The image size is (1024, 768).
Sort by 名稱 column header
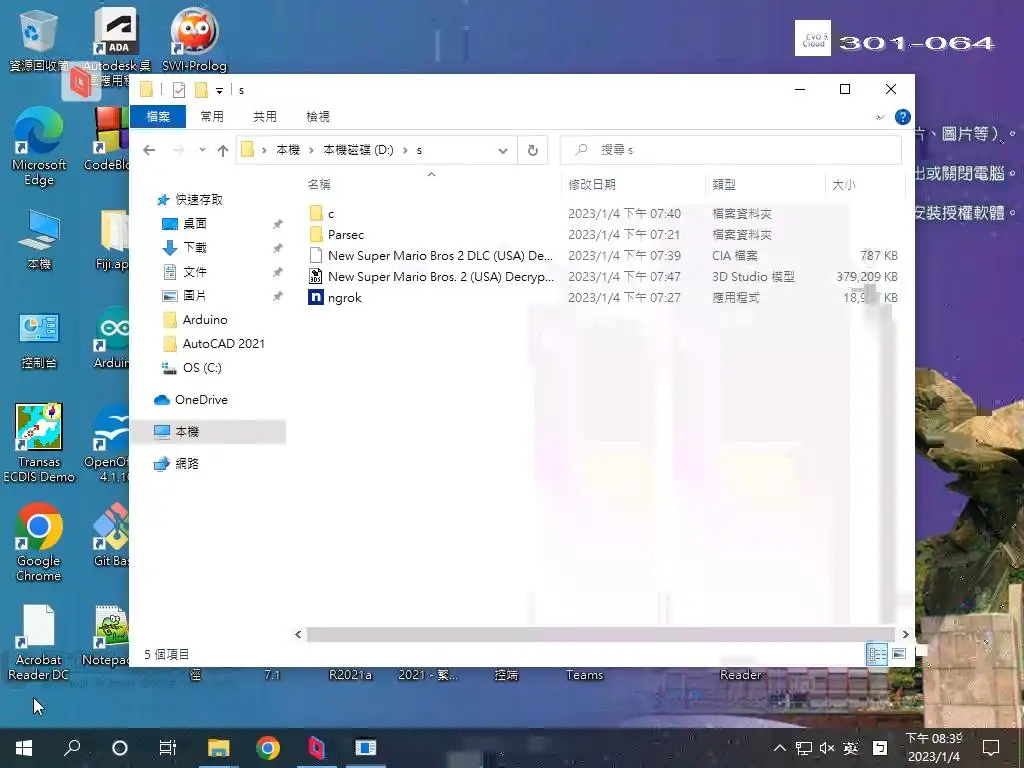(431, 185)
